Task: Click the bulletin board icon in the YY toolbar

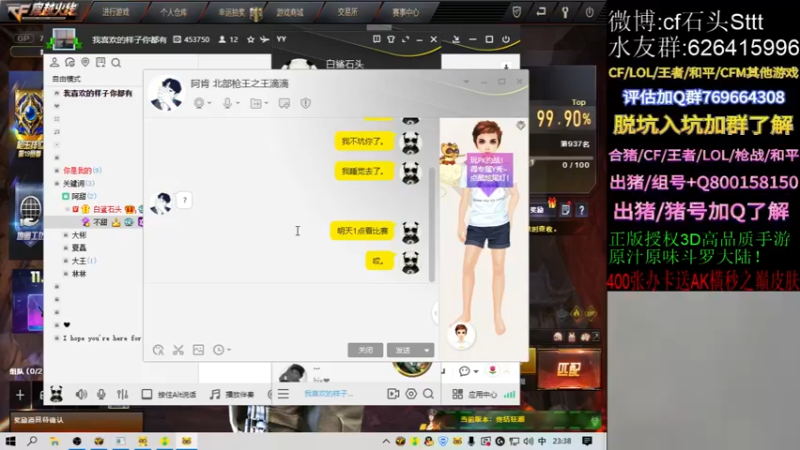Action: point(101,62)
